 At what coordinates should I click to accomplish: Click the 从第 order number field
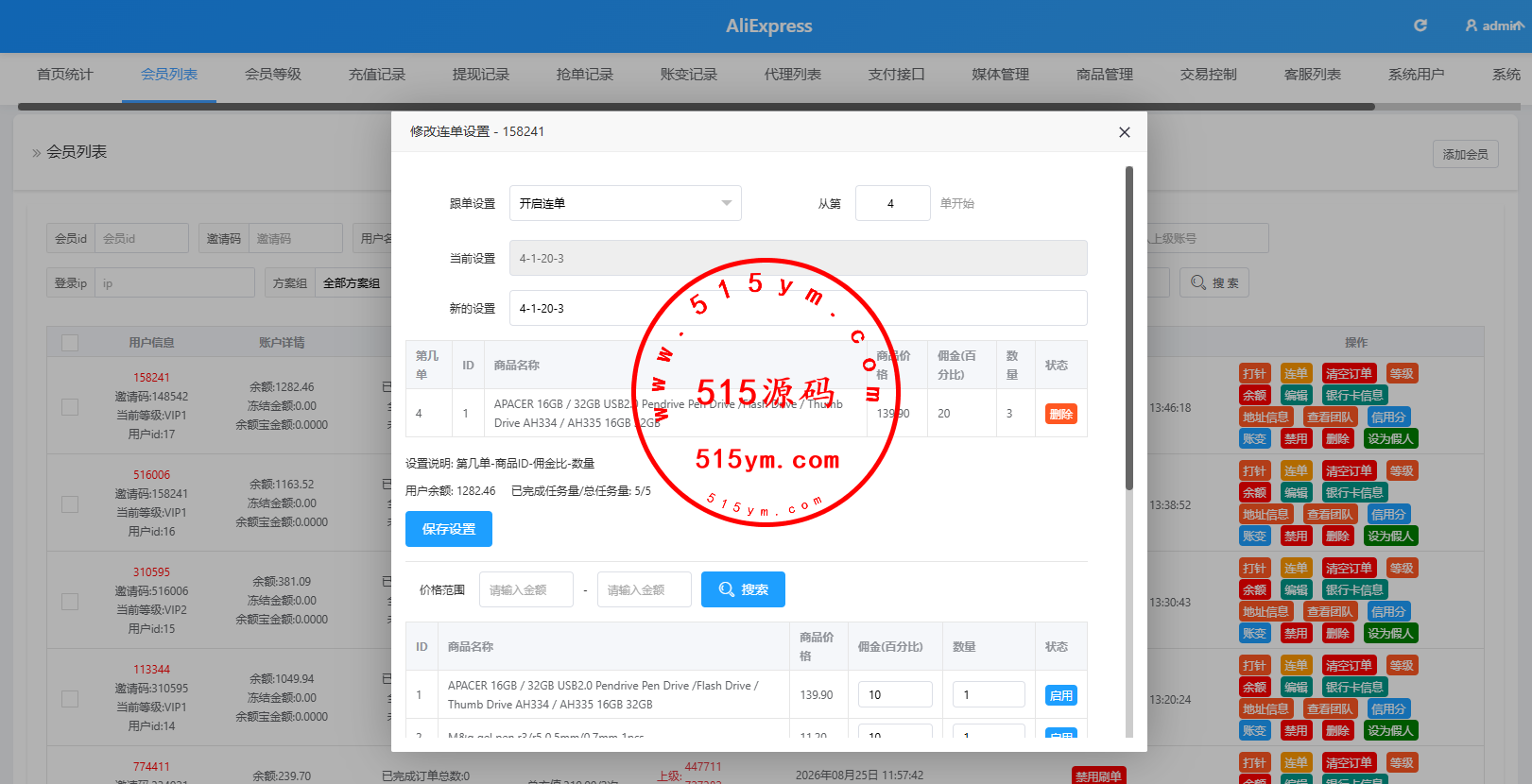click(892, 203)
